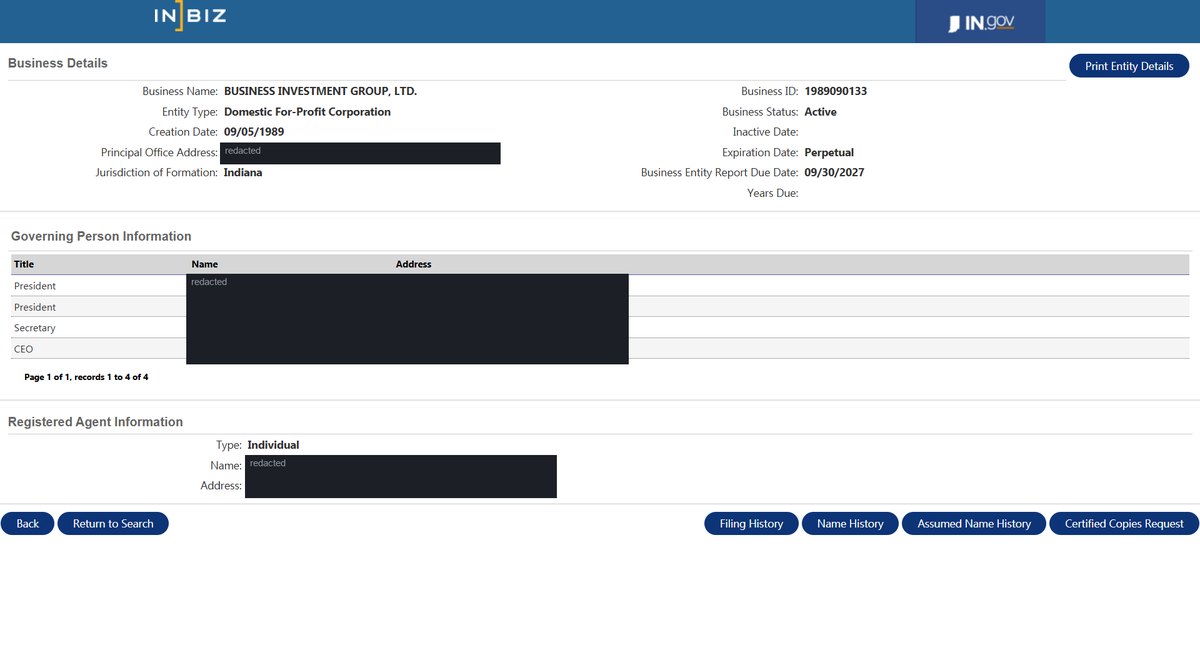The height and width of the screenshot is (645, 1200).
Task: View Assumed Name History
Action: tap(974, 523)
